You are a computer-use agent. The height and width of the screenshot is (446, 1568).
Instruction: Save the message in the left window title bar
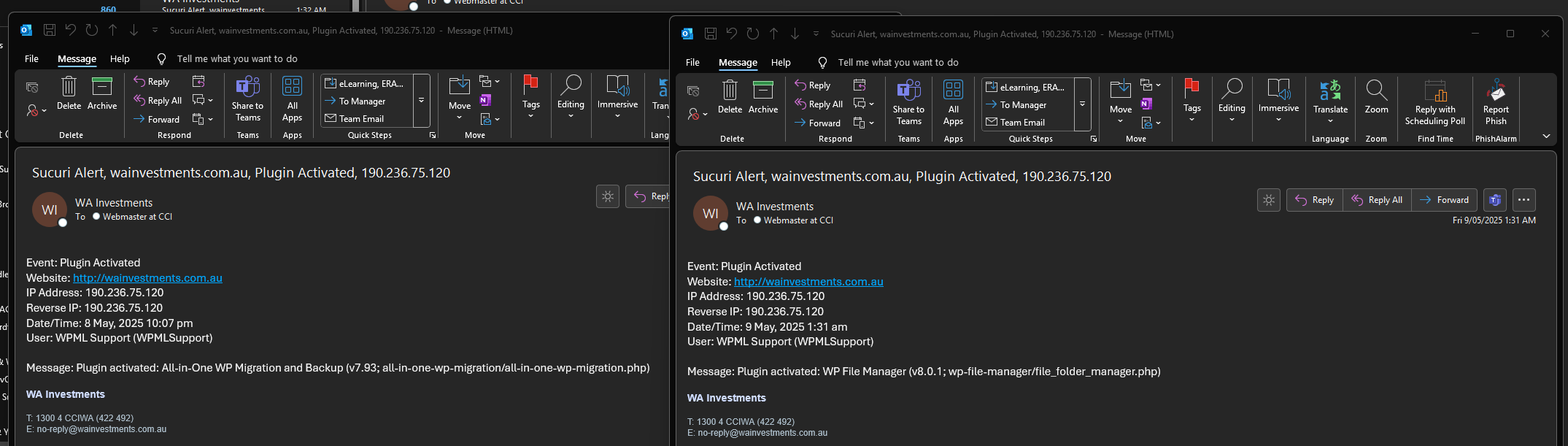50,30
